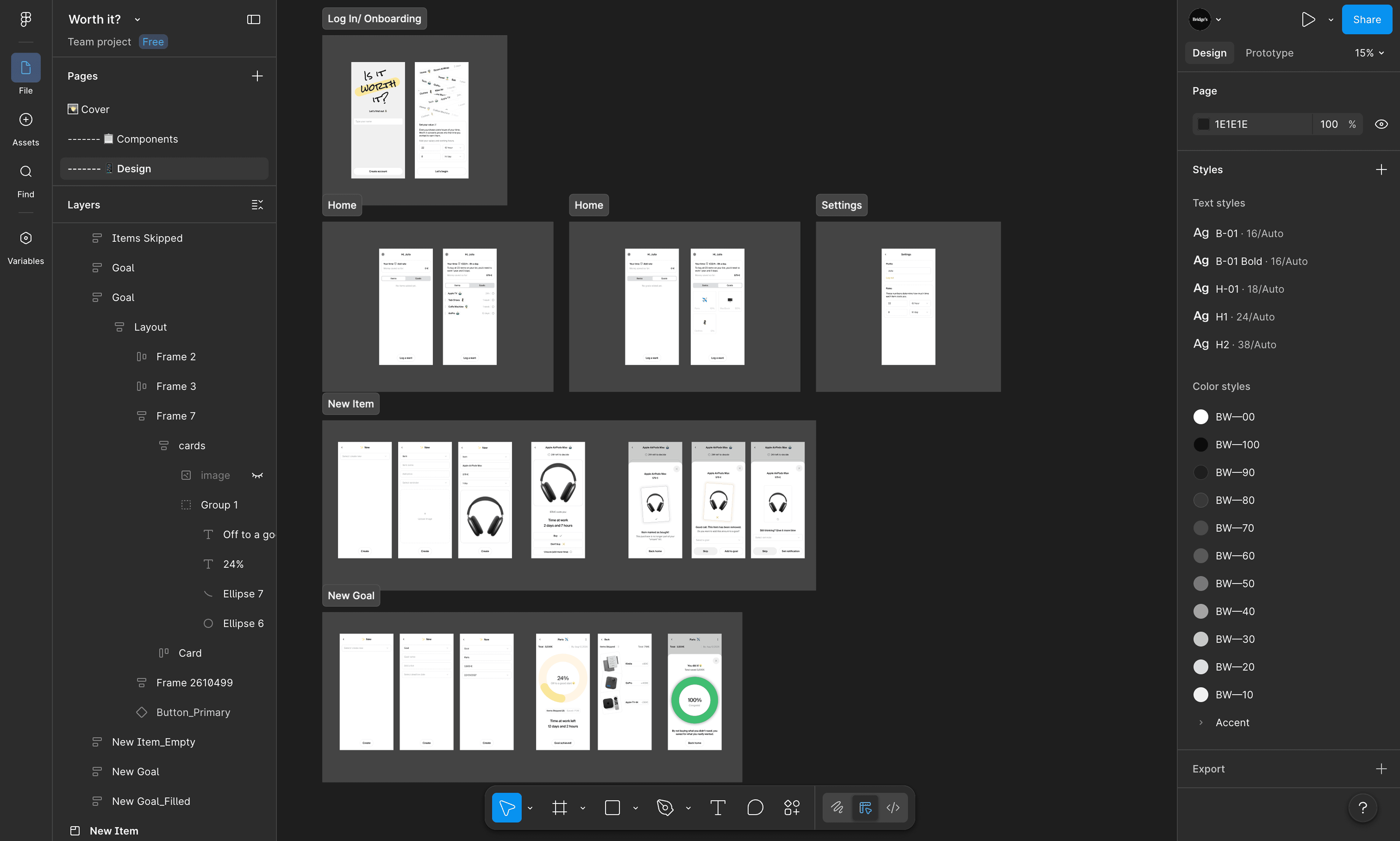Screen dimensions: 1400x841
Task: Toggle page background visibility eye
Action: (1381, 124)
